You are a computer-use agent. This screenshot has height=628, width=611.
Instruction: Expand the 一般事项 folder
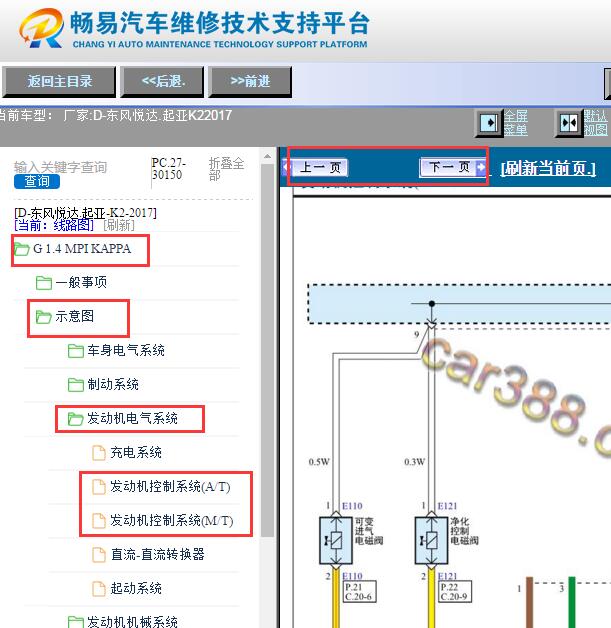81,282
